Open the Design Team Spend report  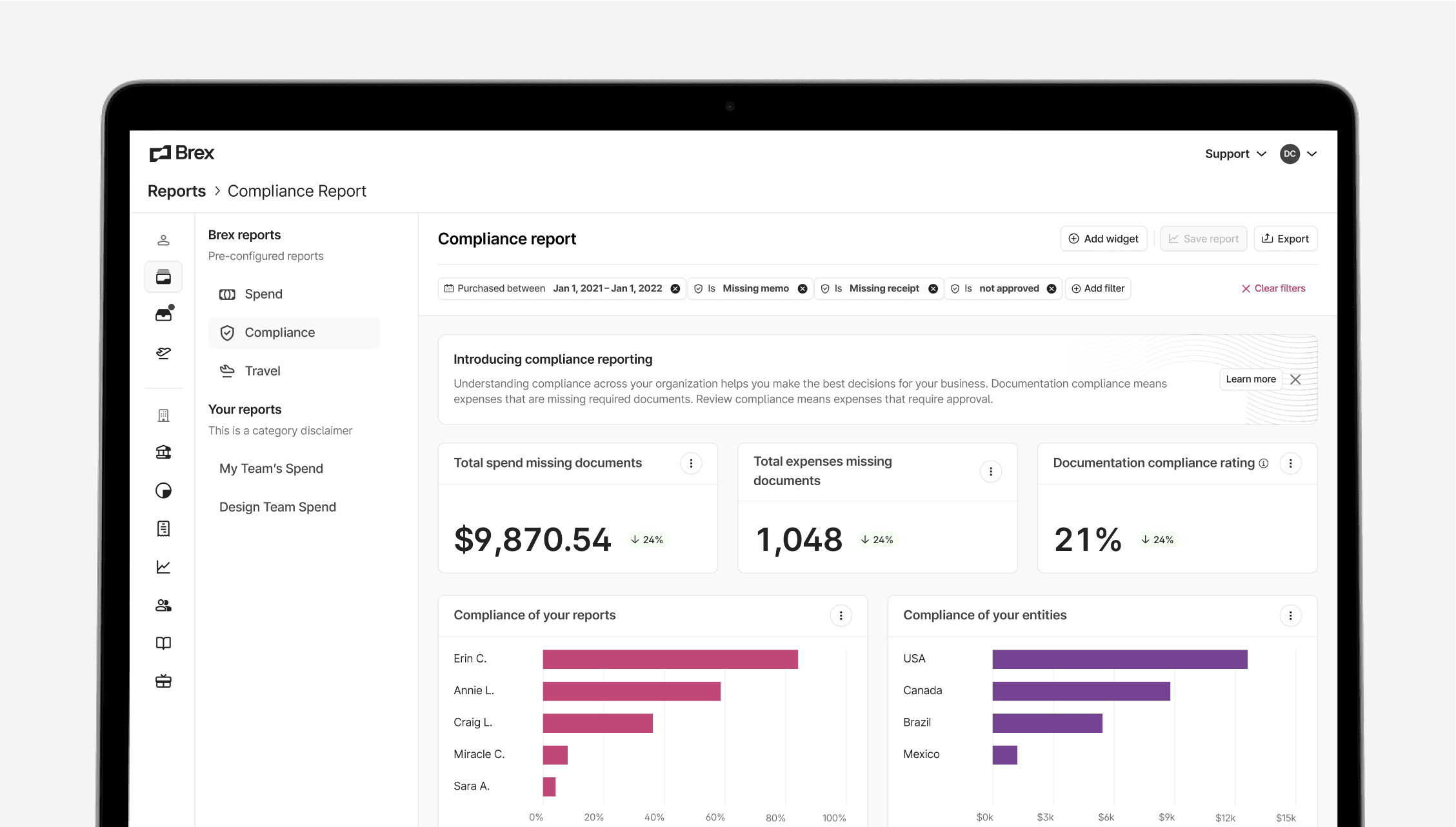(x=277, y=507)
